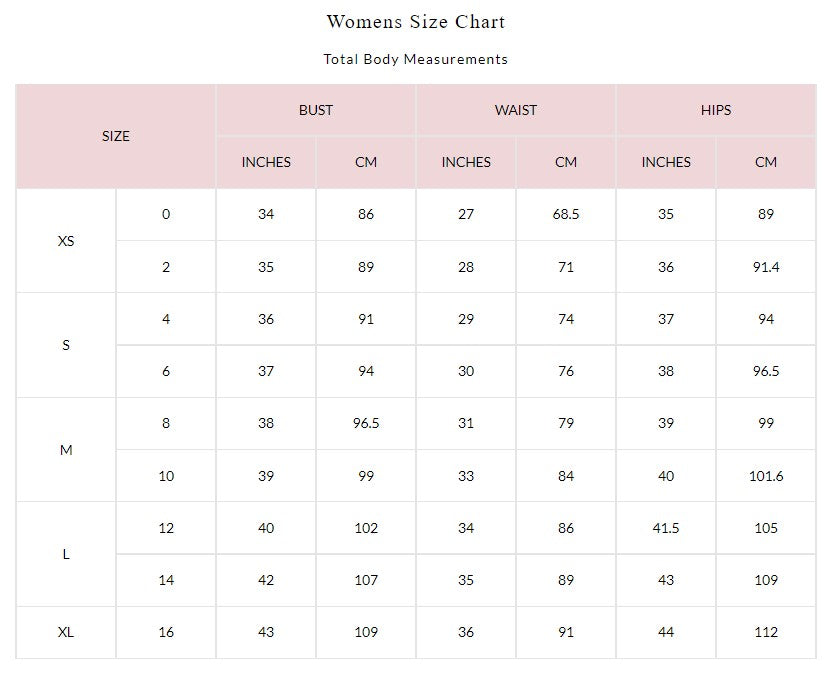Click the XS size label
The width and height of the screenshot is (832, 682).
(x=66, y=241)
